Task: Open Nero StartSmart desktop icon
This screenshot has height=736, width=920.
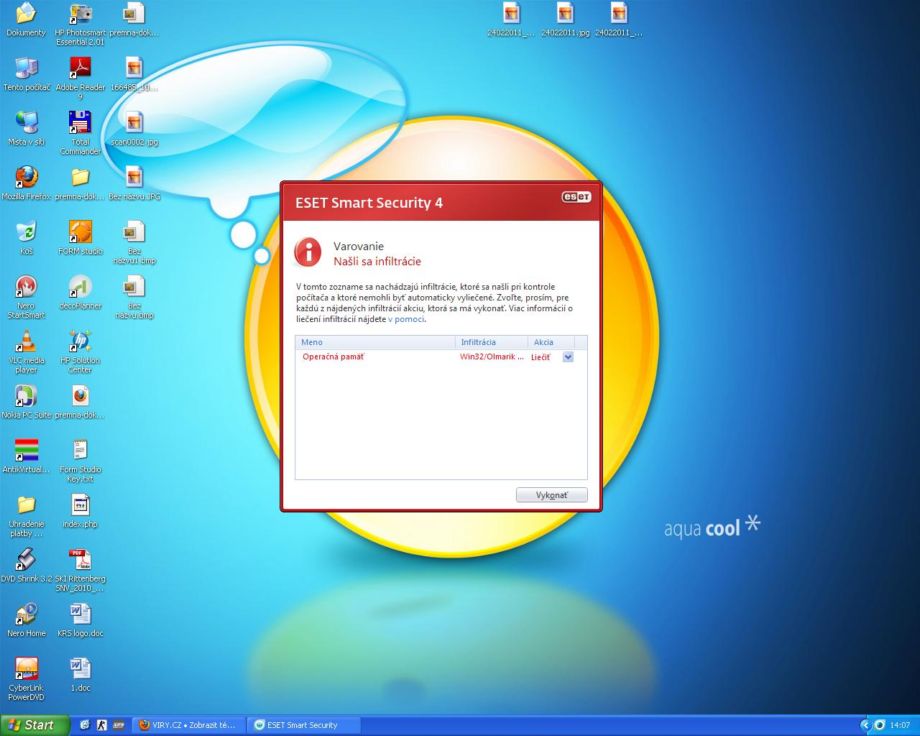Action: pos(26,288)
